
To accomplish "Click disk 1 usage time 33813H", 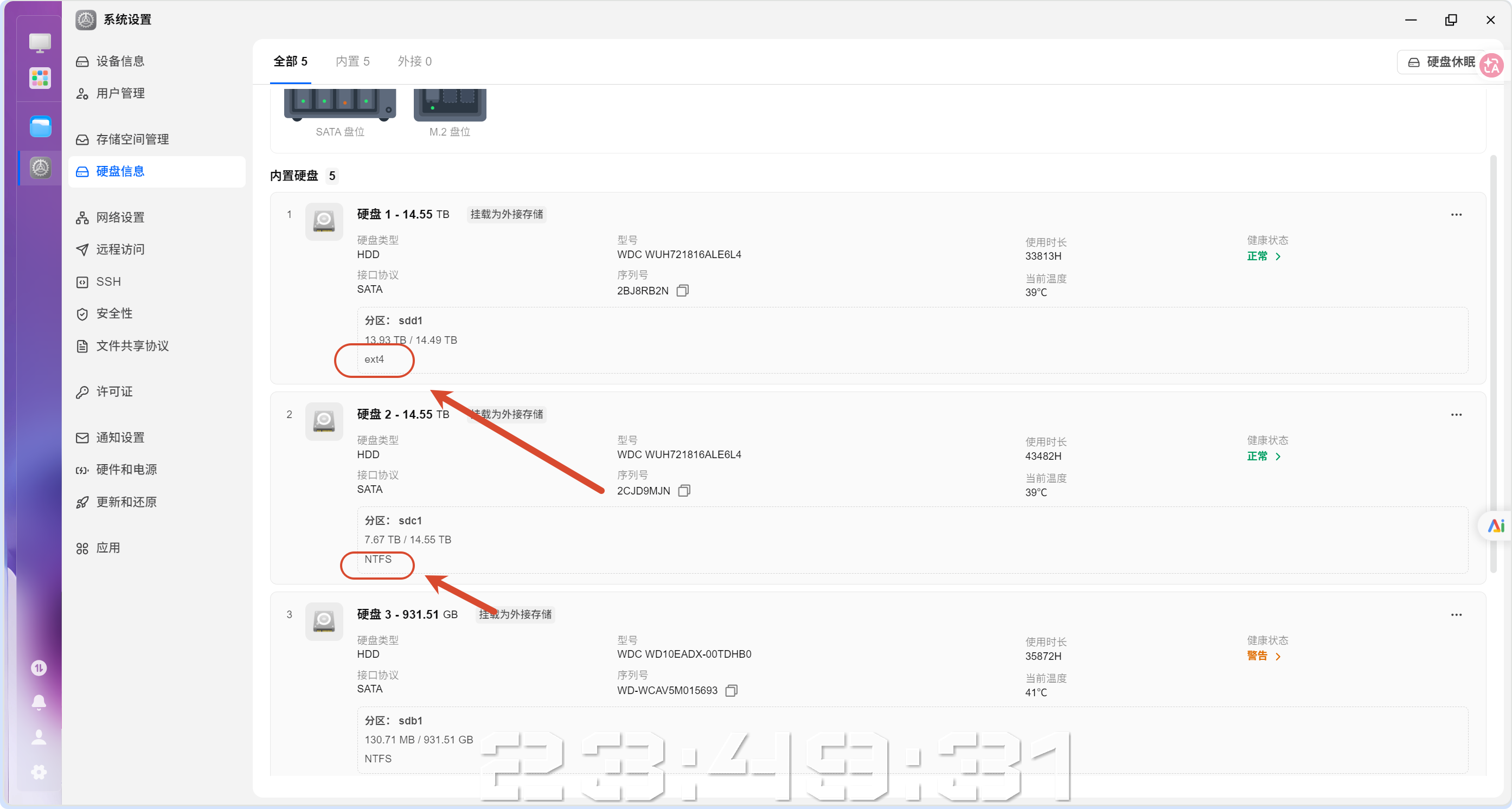I will pos(1043,256).
